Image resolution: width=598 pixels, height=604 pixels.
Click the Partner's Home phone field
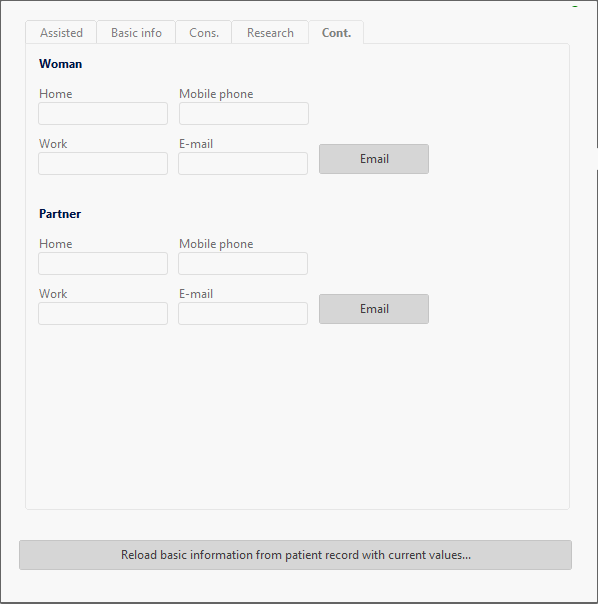click(103, 263)
